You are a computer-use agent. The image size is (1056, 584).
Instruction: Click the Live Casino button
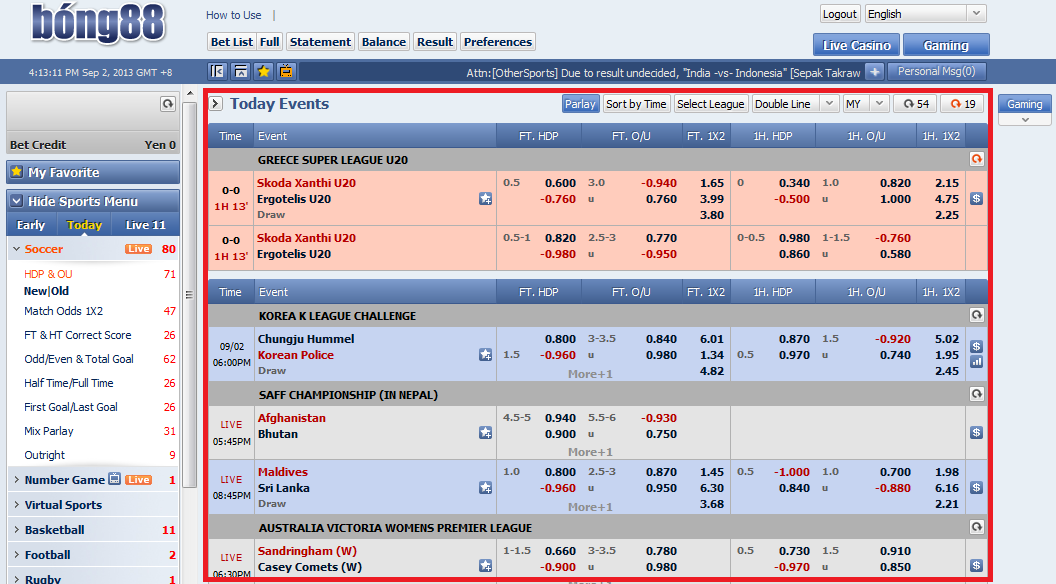pyautogui.click(x=856, y=45)
